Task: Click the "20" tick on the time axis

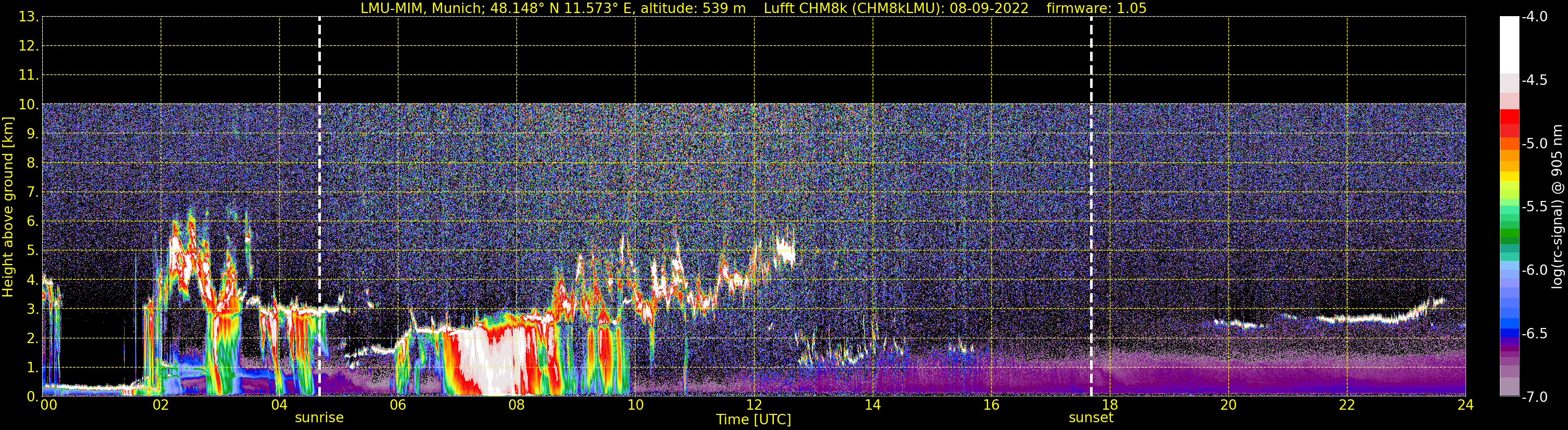Action: [x=1228, y=405]
